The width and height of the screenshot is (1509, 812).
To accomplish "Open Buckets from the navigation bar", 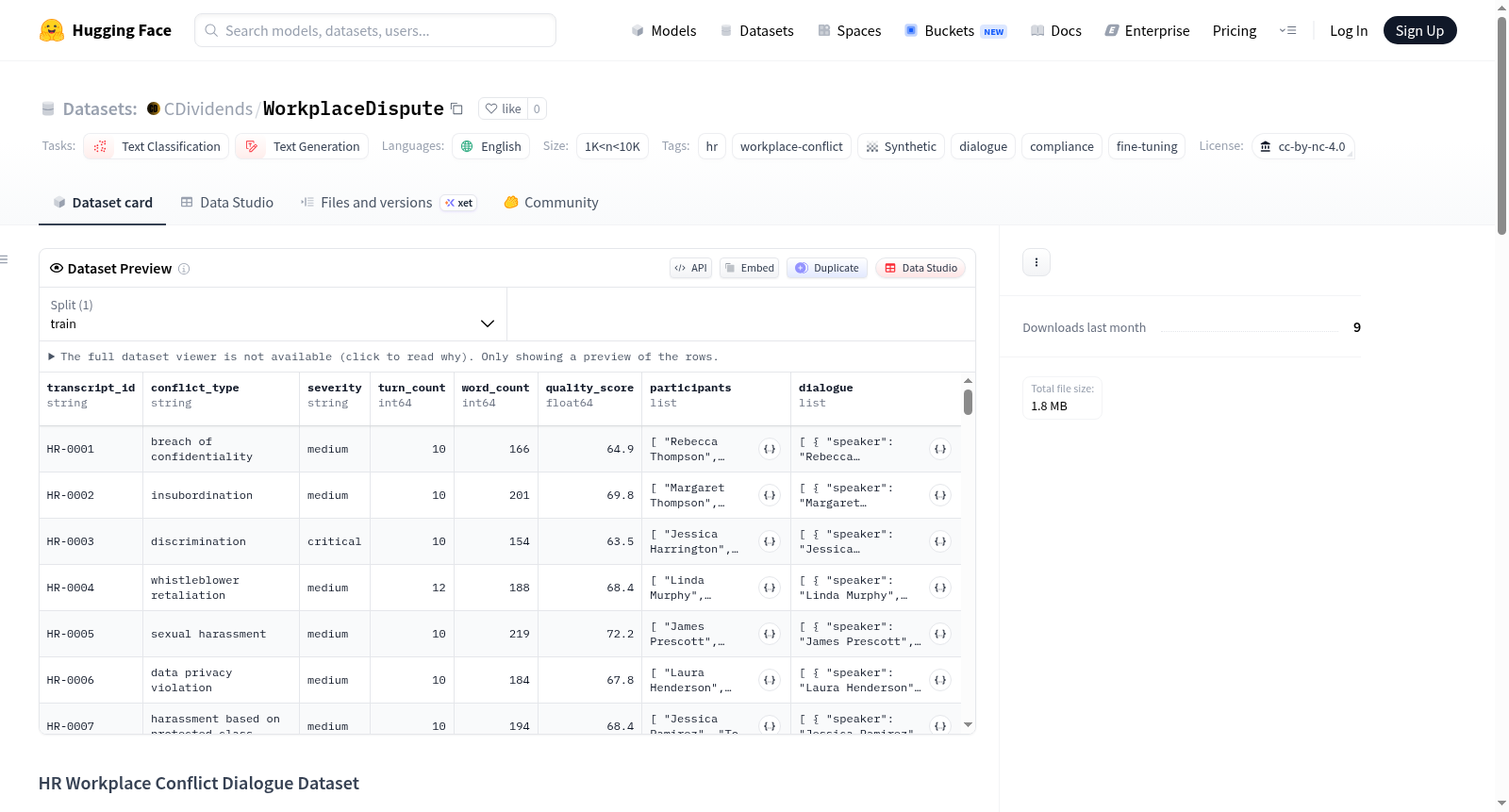I will 955,30.
